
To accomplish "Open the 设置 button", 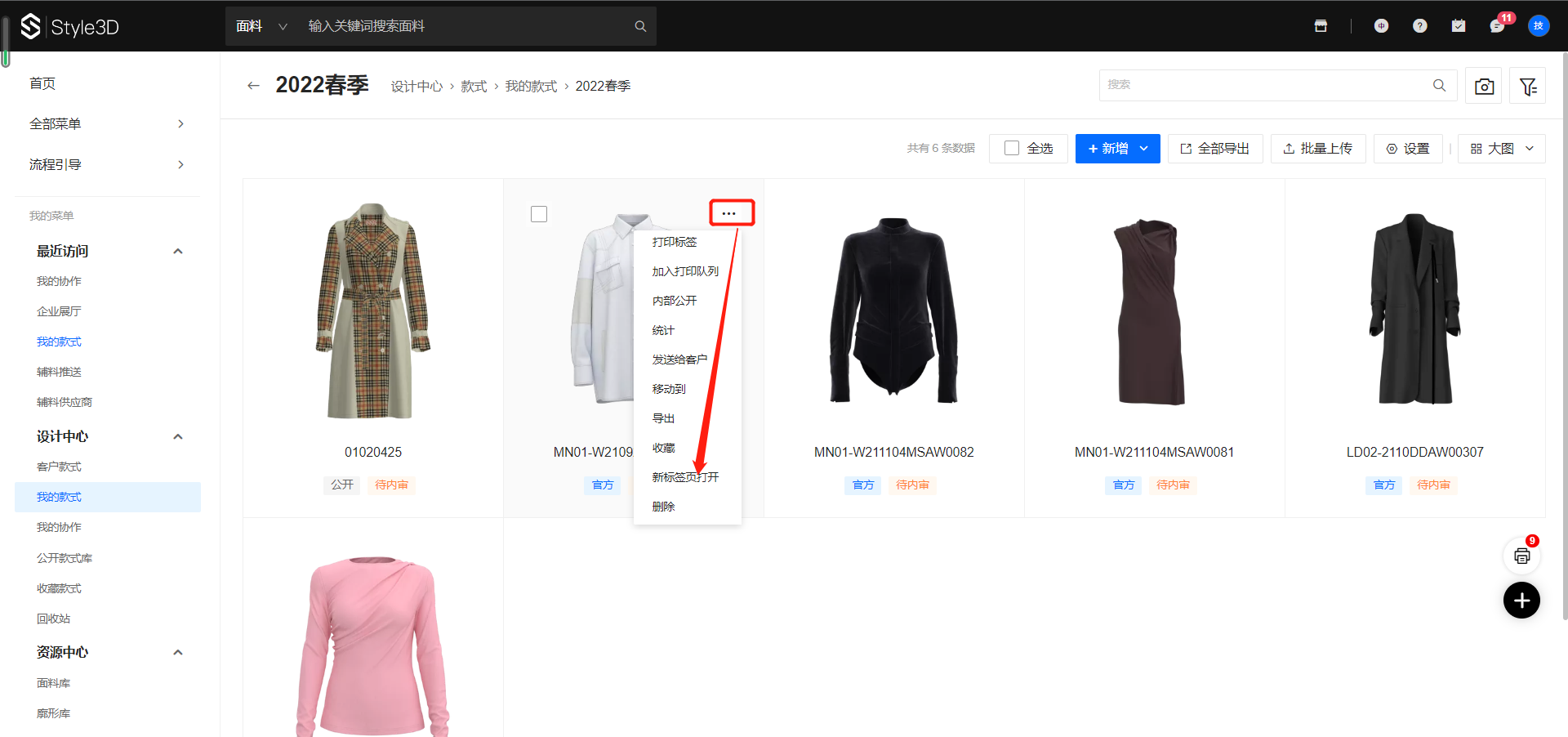I will 1408,148.
